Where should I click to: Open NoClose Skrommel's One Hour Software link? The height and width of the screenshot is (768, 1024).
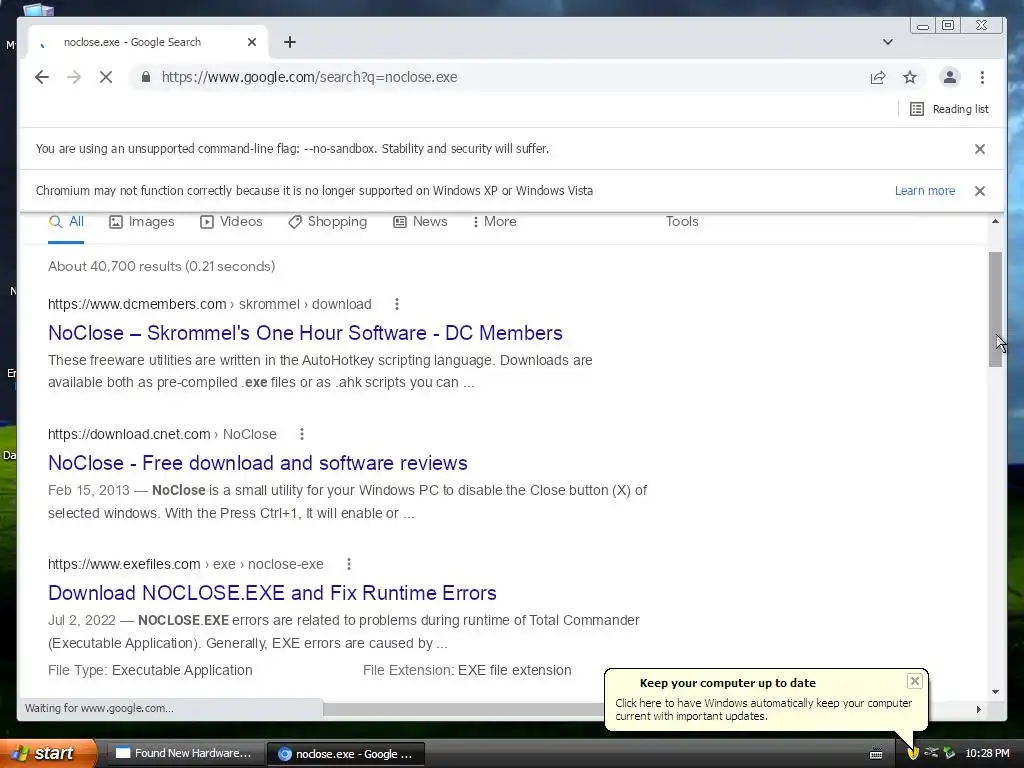pos(305,333)
